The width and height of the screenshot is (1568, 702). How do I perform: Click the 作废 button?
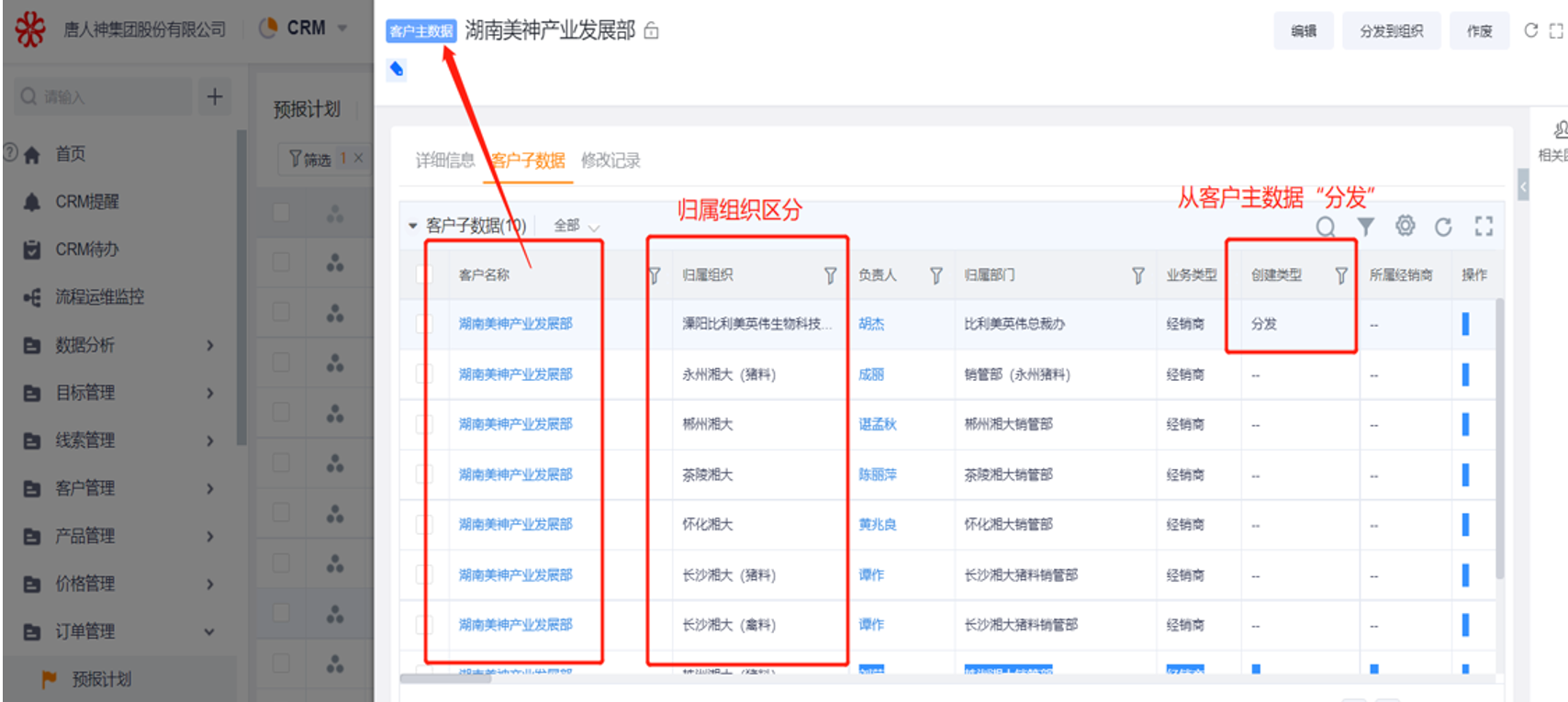(x=1479, y=31)
